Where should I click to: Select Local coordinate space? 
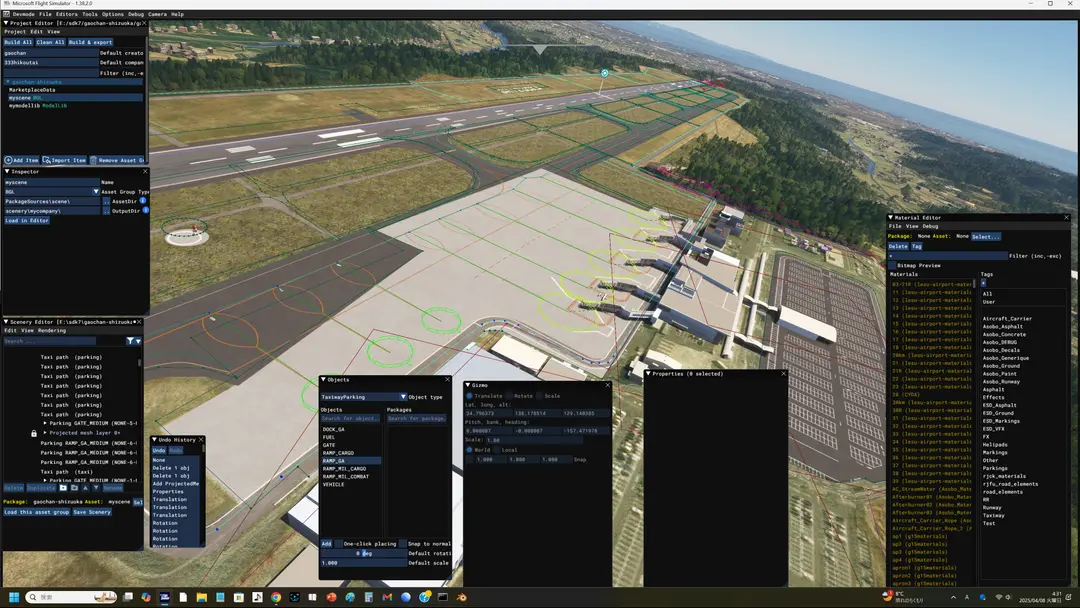pyautogui.click(x=497, y=450)
